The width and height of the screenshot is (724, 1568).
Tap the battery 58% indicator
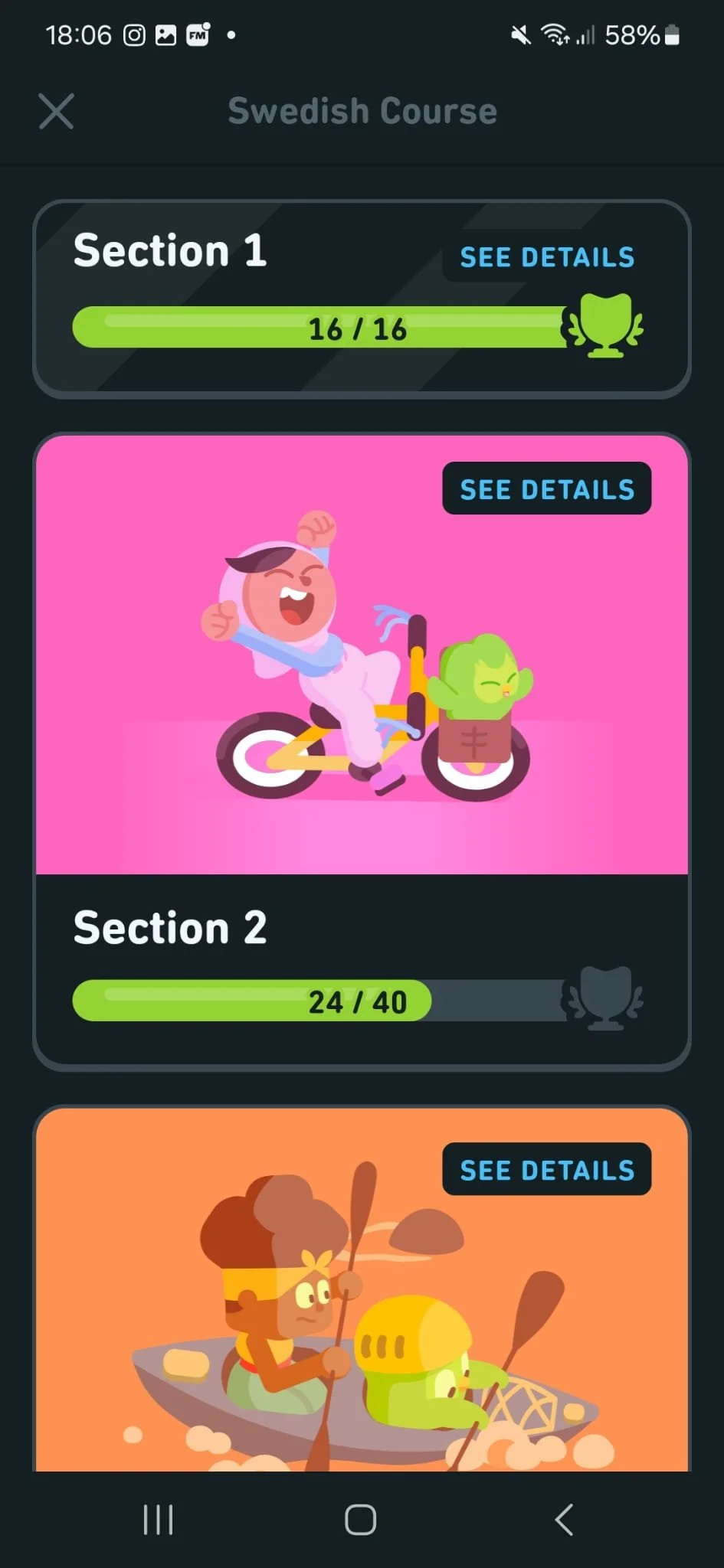tap(642, 35)
